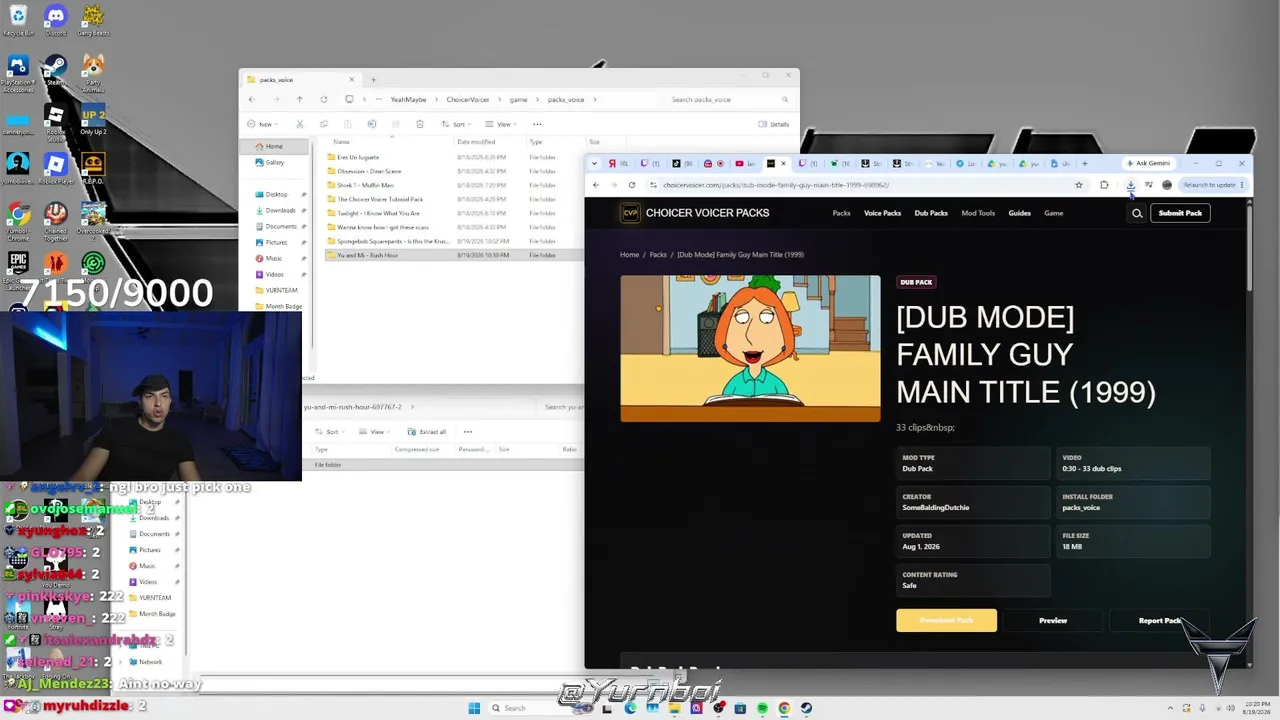This screenshot has height=720, width=1280.
Task: Click the Up arrow in File Explorer
Action: (x=299, y=99)
